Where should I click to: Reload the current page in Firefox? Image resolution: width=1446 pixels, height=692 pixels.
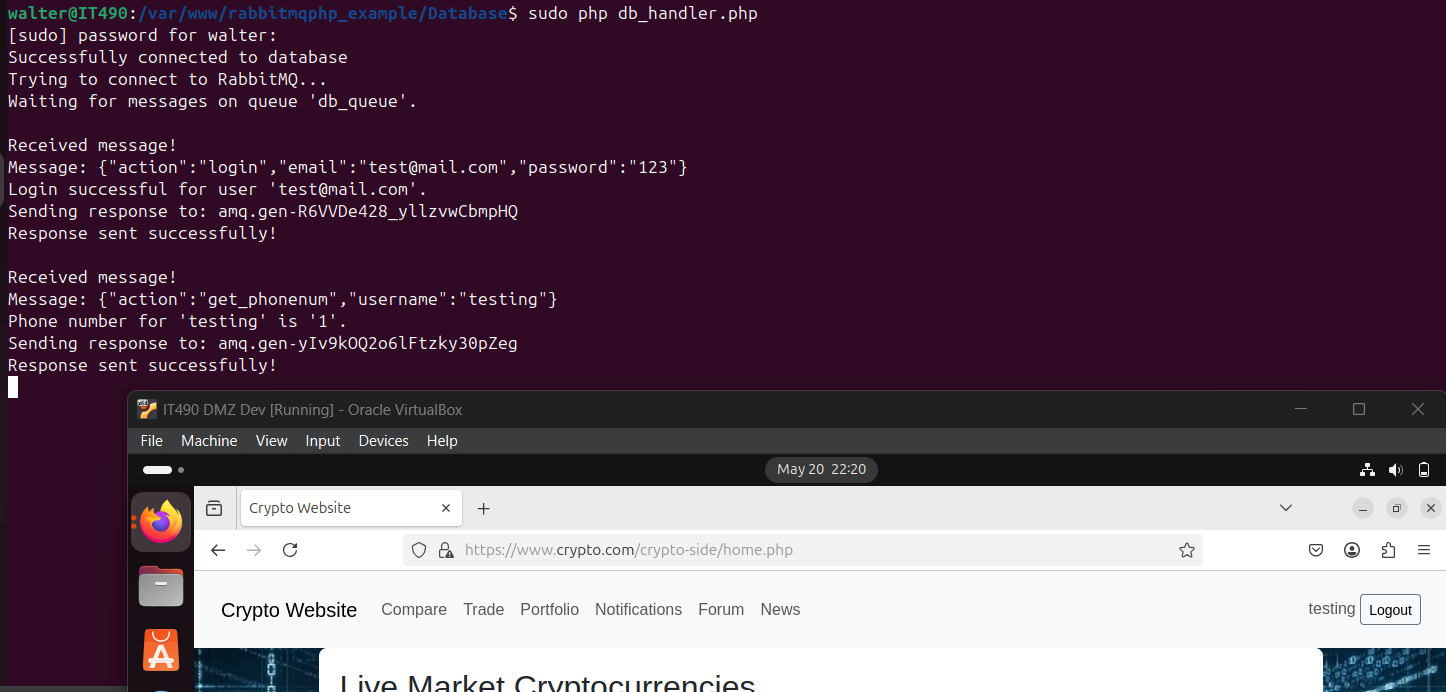pos(290,550)
